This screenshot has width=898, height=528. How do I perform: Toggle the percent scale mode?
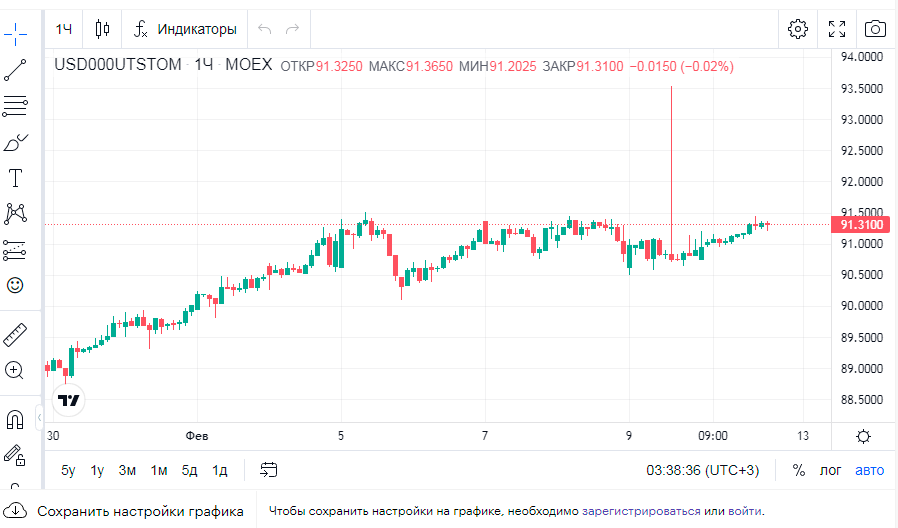pyautogui.click(x=798, y=470)
